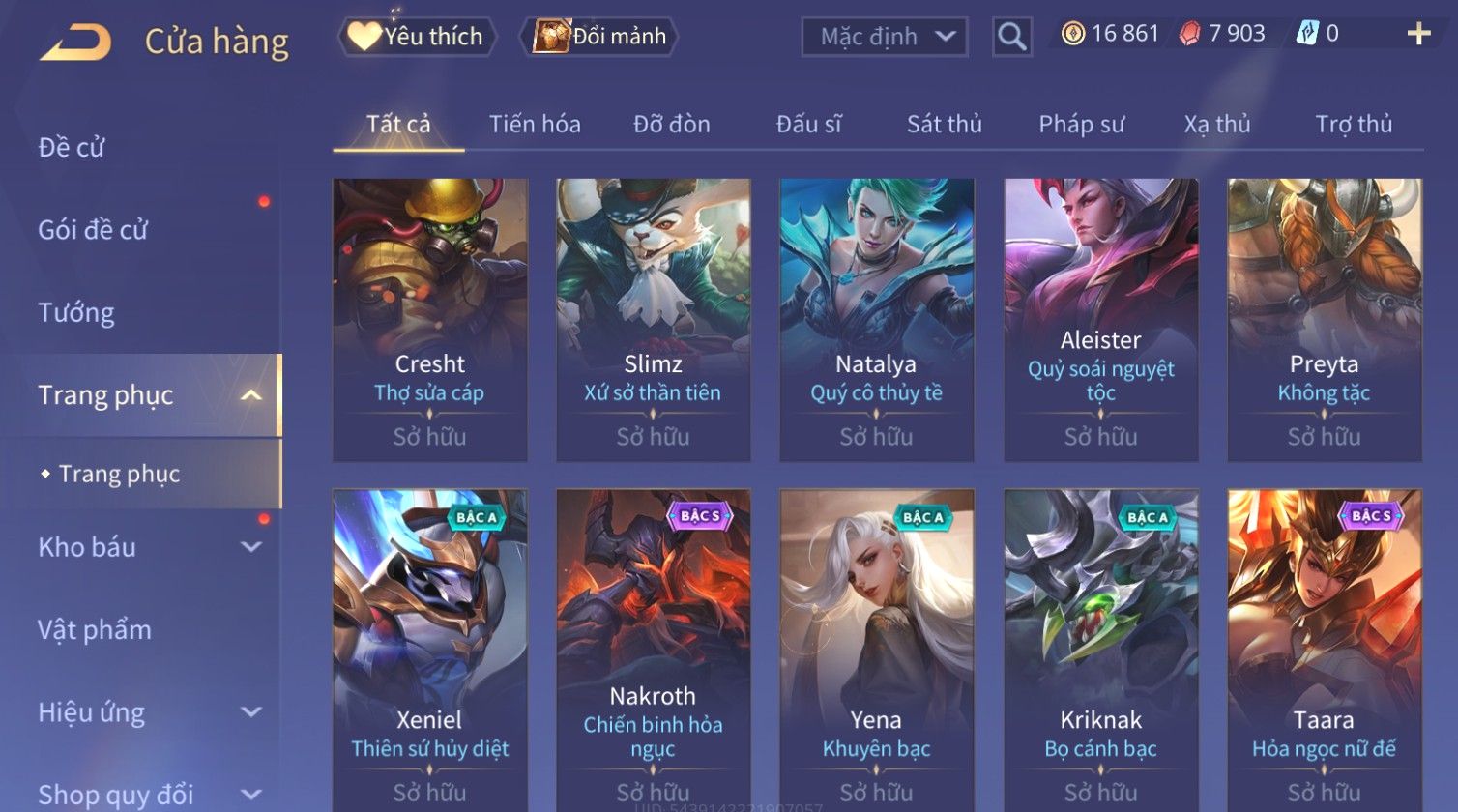Select the Tiến hóa tab
The image size is (1458, 812).
pyautogui.click(x=535, y=125)
